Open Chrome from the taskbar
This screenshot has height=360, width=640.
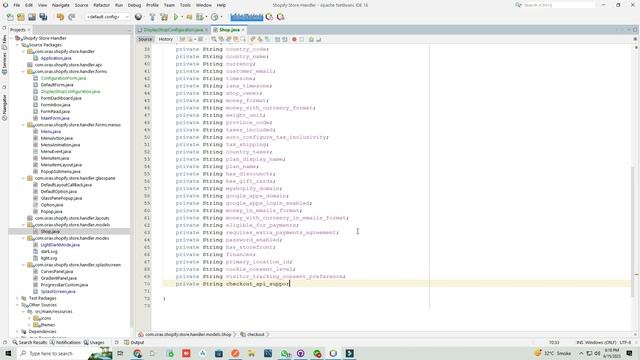[138, 353]
